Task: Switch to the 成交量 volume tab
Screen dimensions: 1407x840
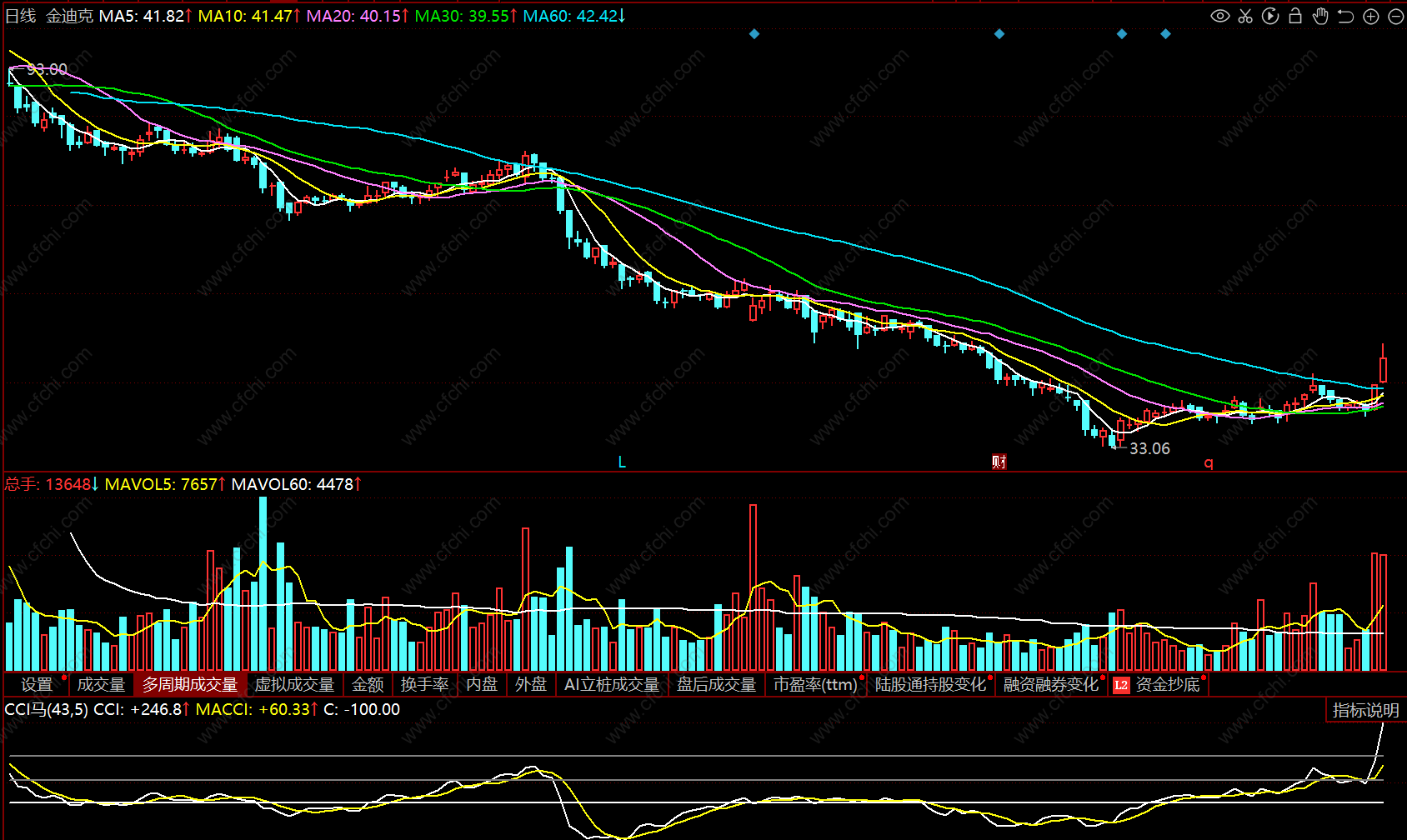Action: click(101, 684)
